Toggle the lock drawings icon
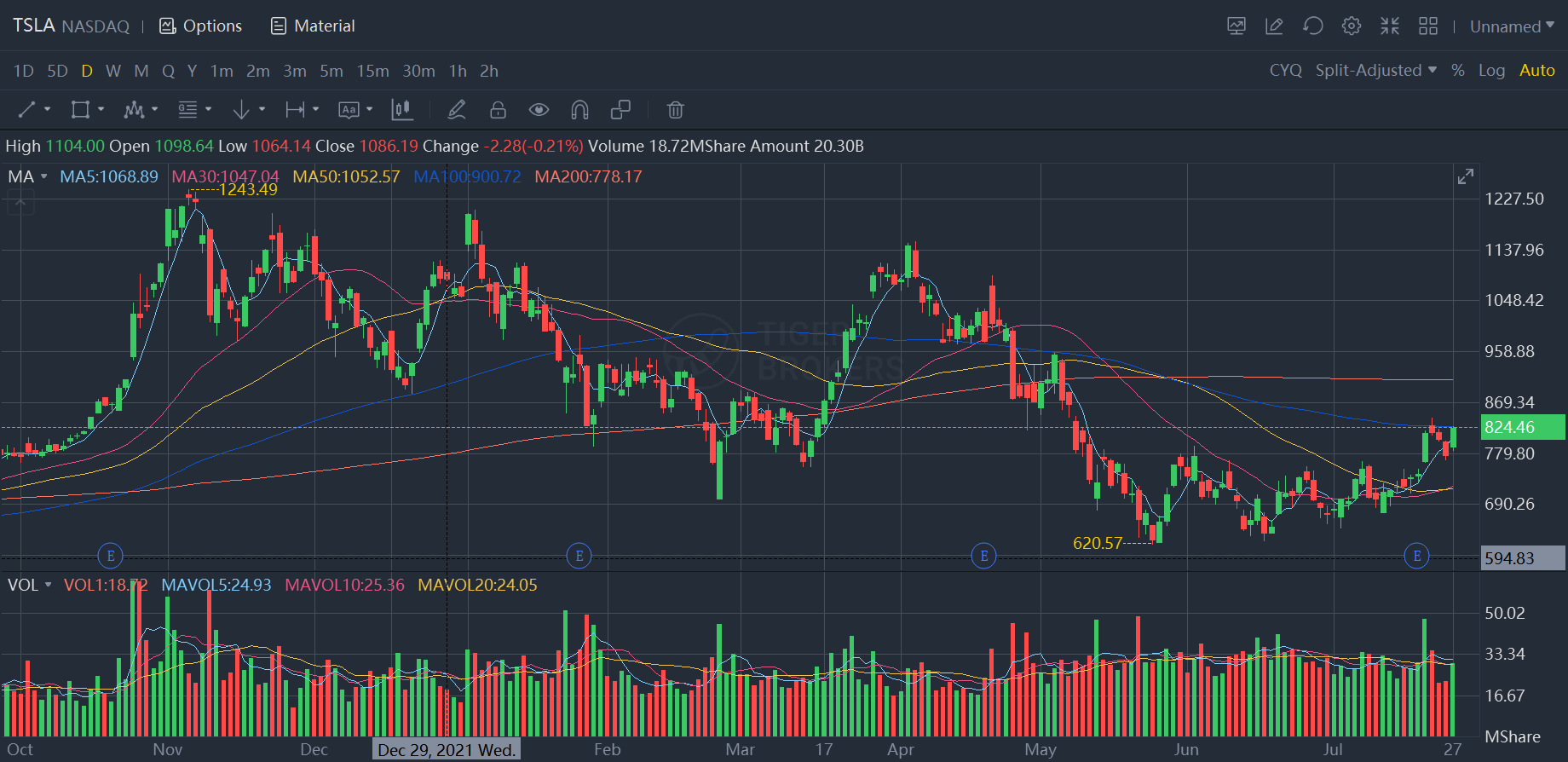 pyautogui.click(x=498, y=110)
